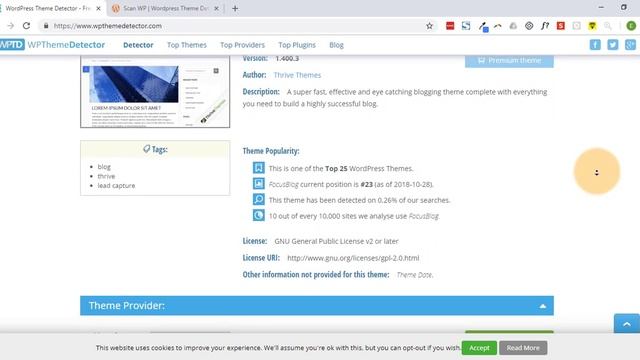Select the WordPress Theme Detector tab
This screenshot has height=360, width=640.
[x=48, y=8]
